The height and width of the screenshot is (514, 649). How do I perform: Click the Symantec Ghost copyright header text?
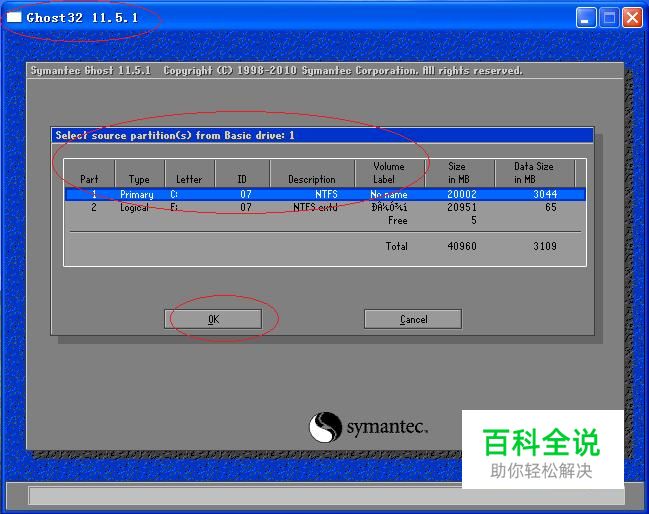(x=276, y=71)
